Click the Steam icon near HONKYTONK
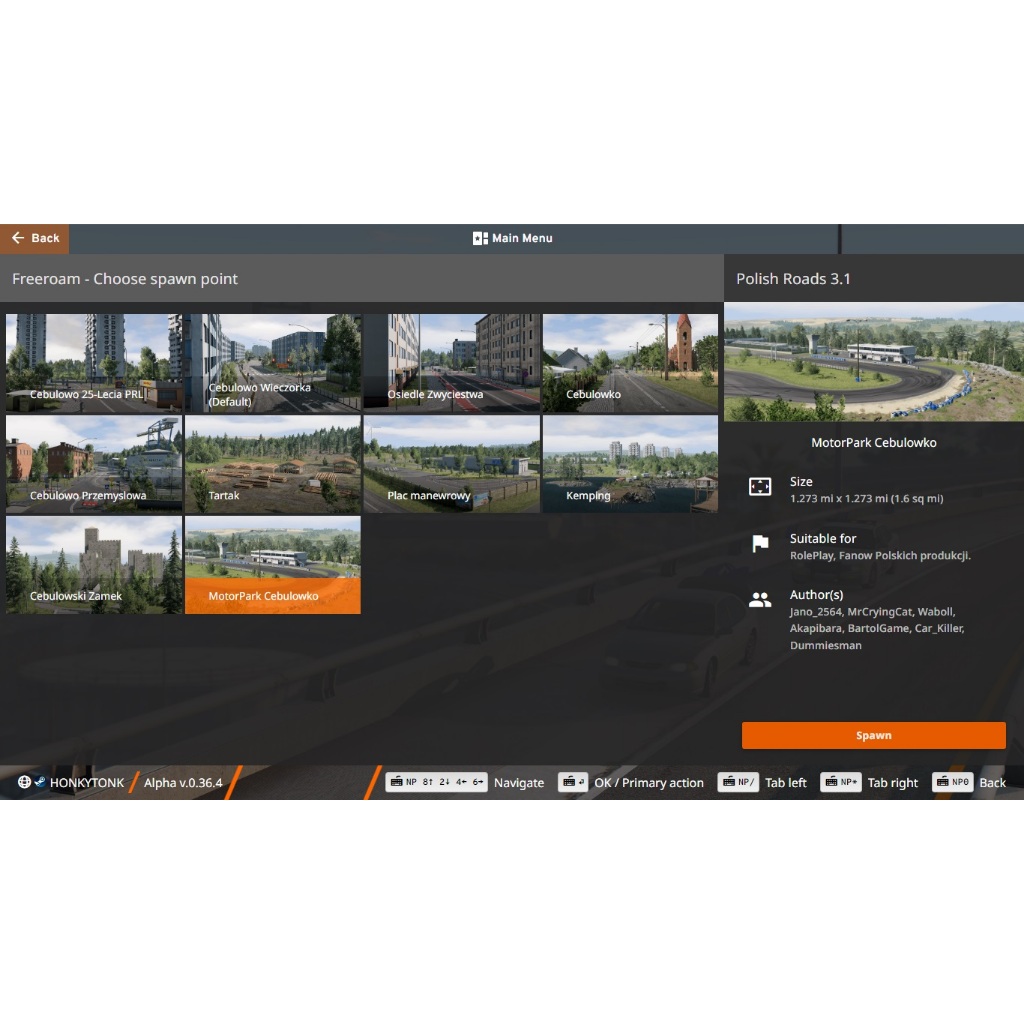The image size is (1024, 1024). (x=40, y=782)
